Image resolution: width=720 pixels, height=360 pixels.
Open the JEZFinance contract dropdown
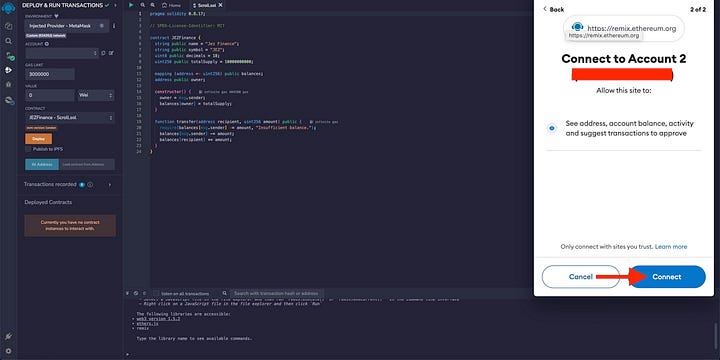(70, 118)
